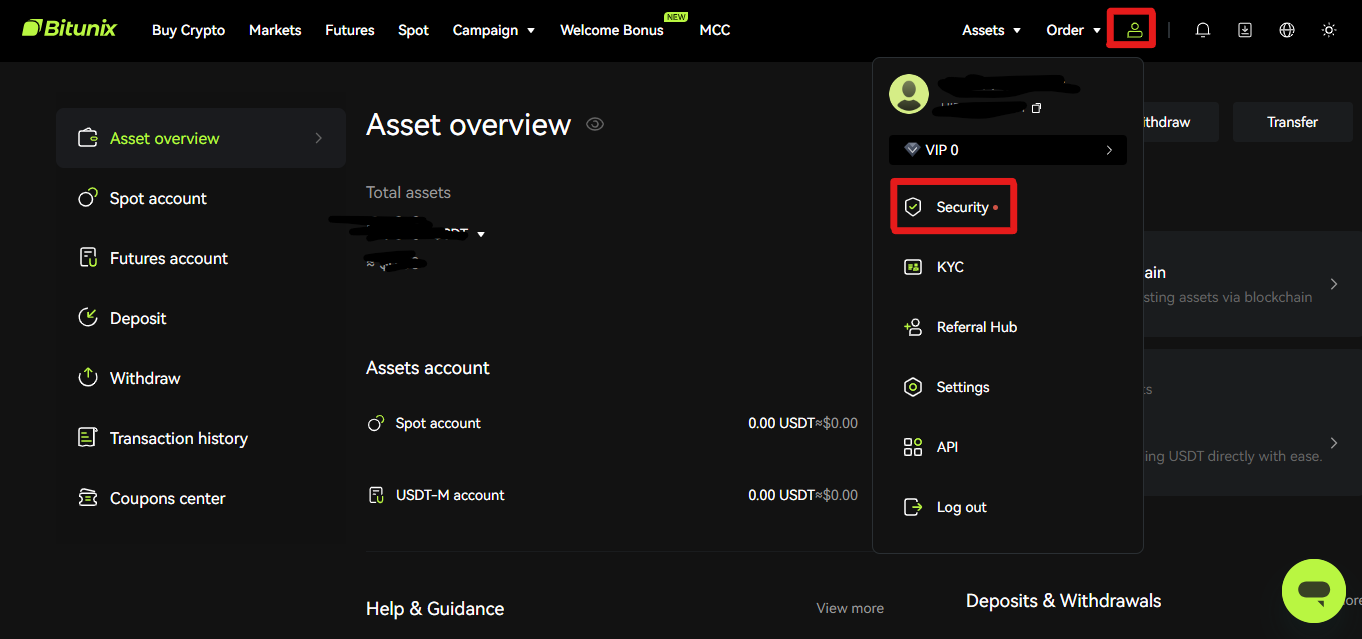Open total assets currency dropdown arrow
This screenshot has width=1362, height=639.
click(481, 234)
